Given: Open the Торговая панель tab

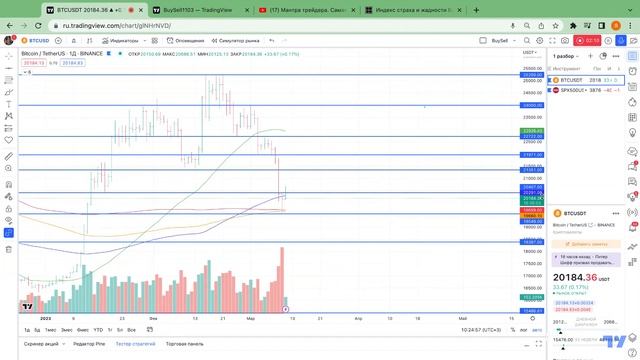Looking at the screenshot, I should coord(184,344).
